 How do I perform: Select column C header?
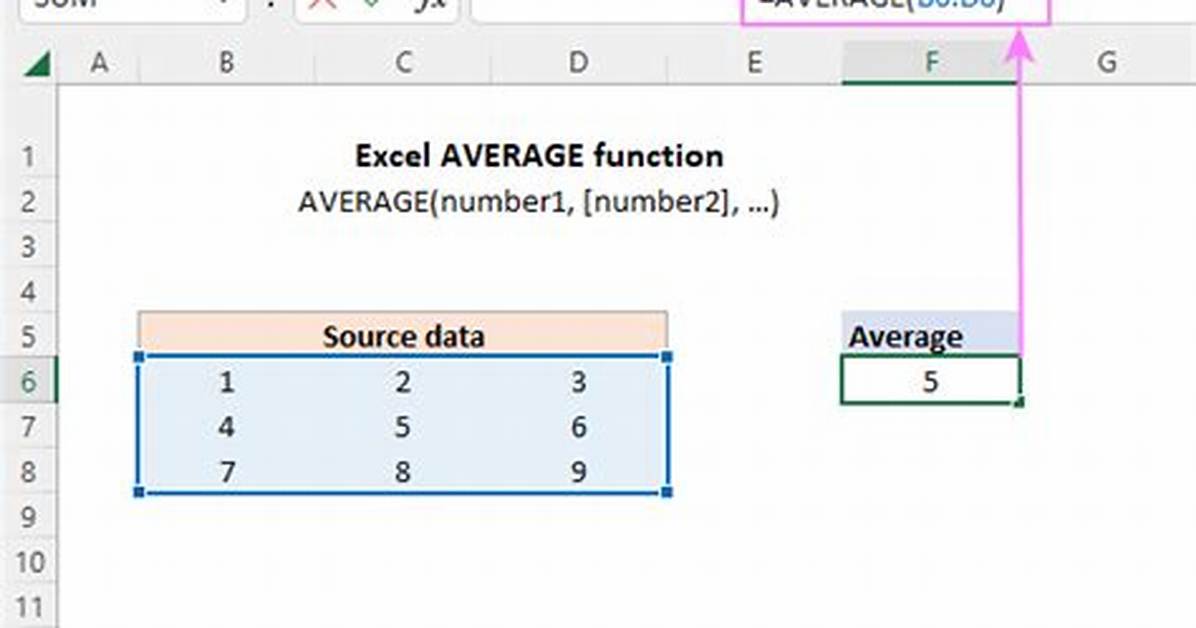pos(403,63)
